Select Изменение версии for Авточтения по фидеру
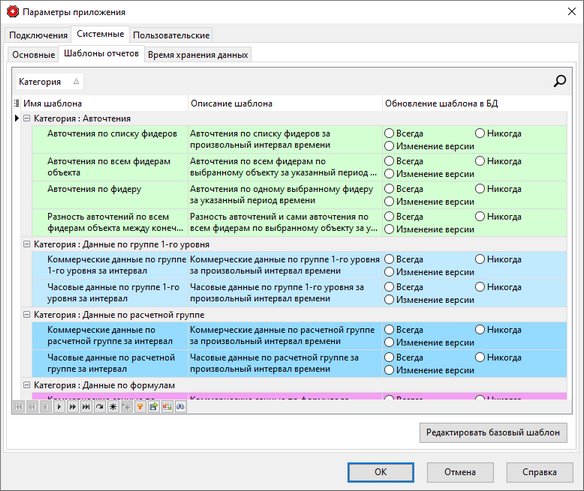 389,202
